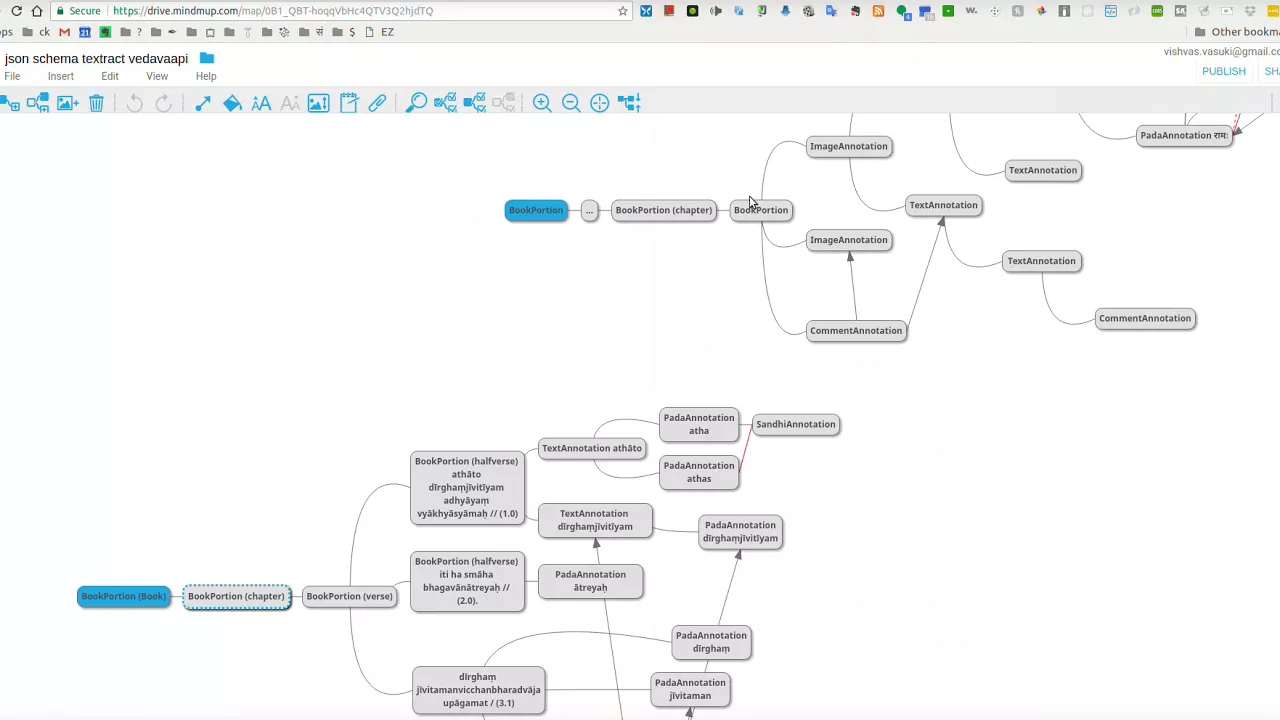The width and height of the screenshot is (1280, 720).
Task: Open the find magnifier tool
Action: click(x=417, y=103)
